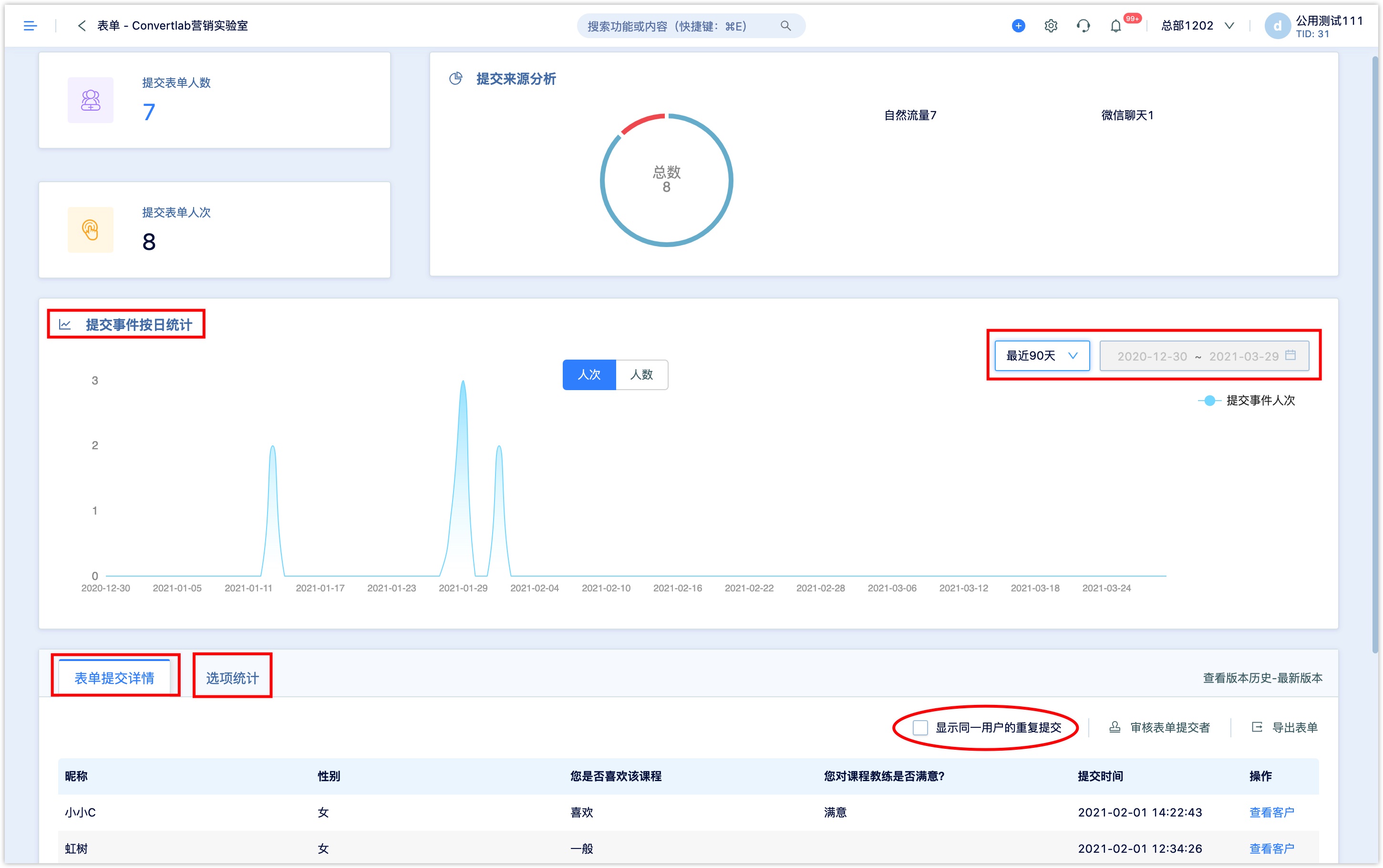This screenshot has height=868, width=1383.
Task: Click the submission count tap icon
Action: pos(91,229)
